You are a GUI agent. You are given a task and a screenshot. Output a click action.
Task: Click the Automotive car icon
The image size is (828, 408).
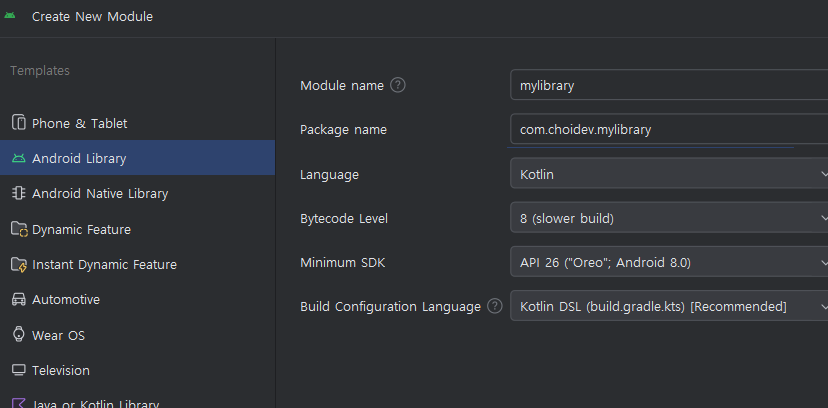18,299
